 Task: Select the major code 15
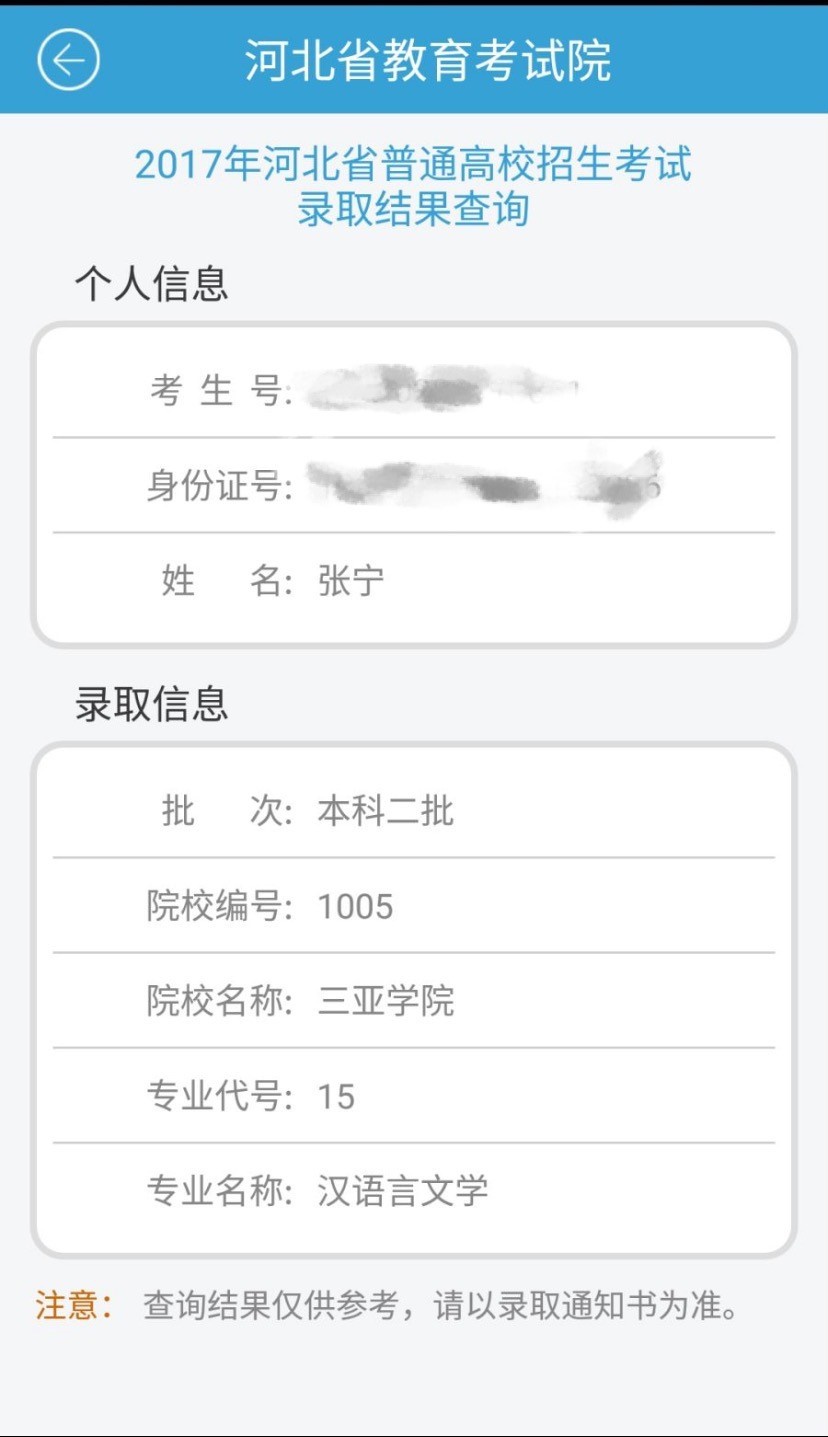pyautogui.click(x=336, y=1096)
